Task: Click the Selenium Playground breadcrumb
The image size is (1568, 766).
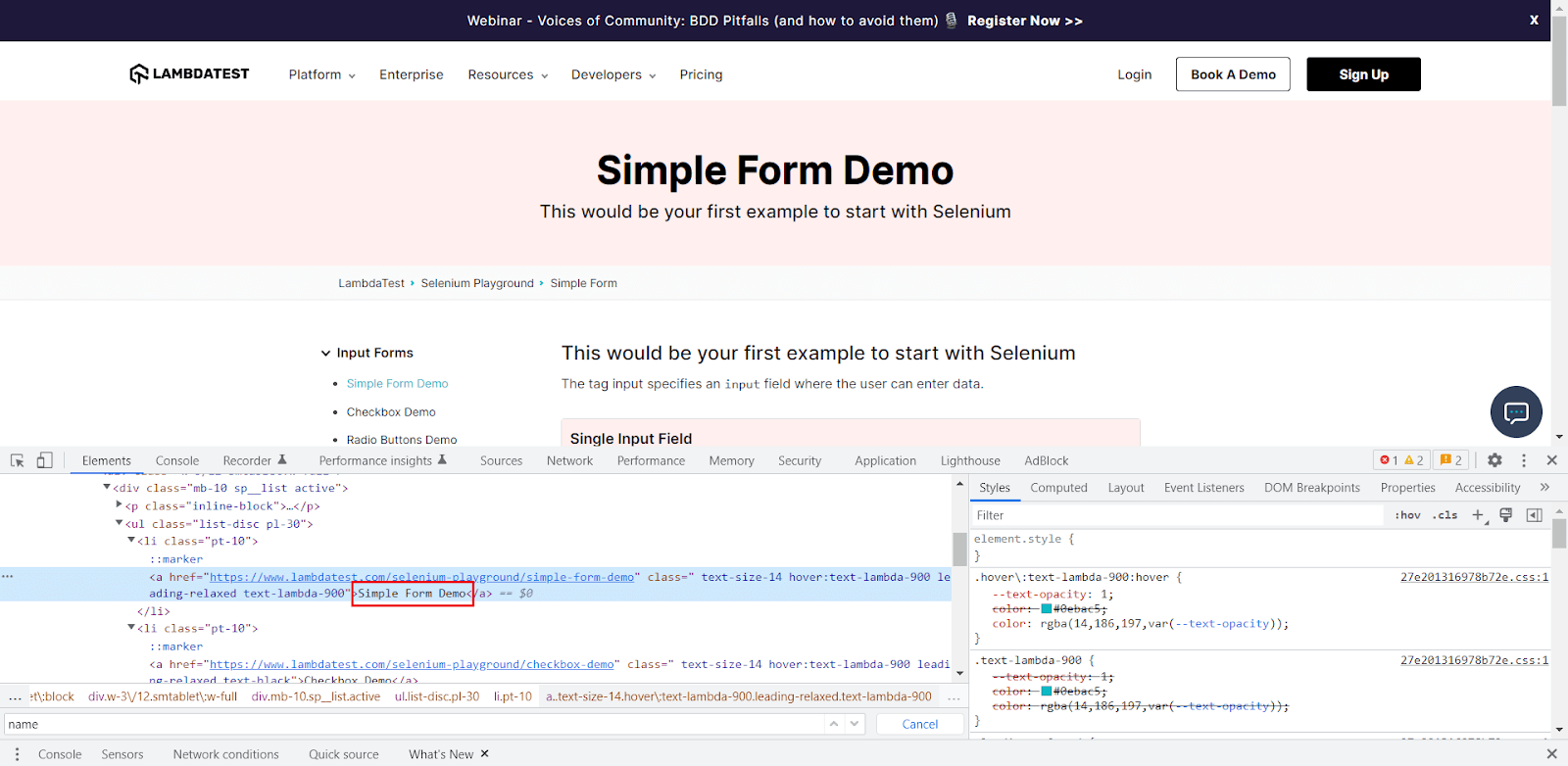Action: click(477, 283)
